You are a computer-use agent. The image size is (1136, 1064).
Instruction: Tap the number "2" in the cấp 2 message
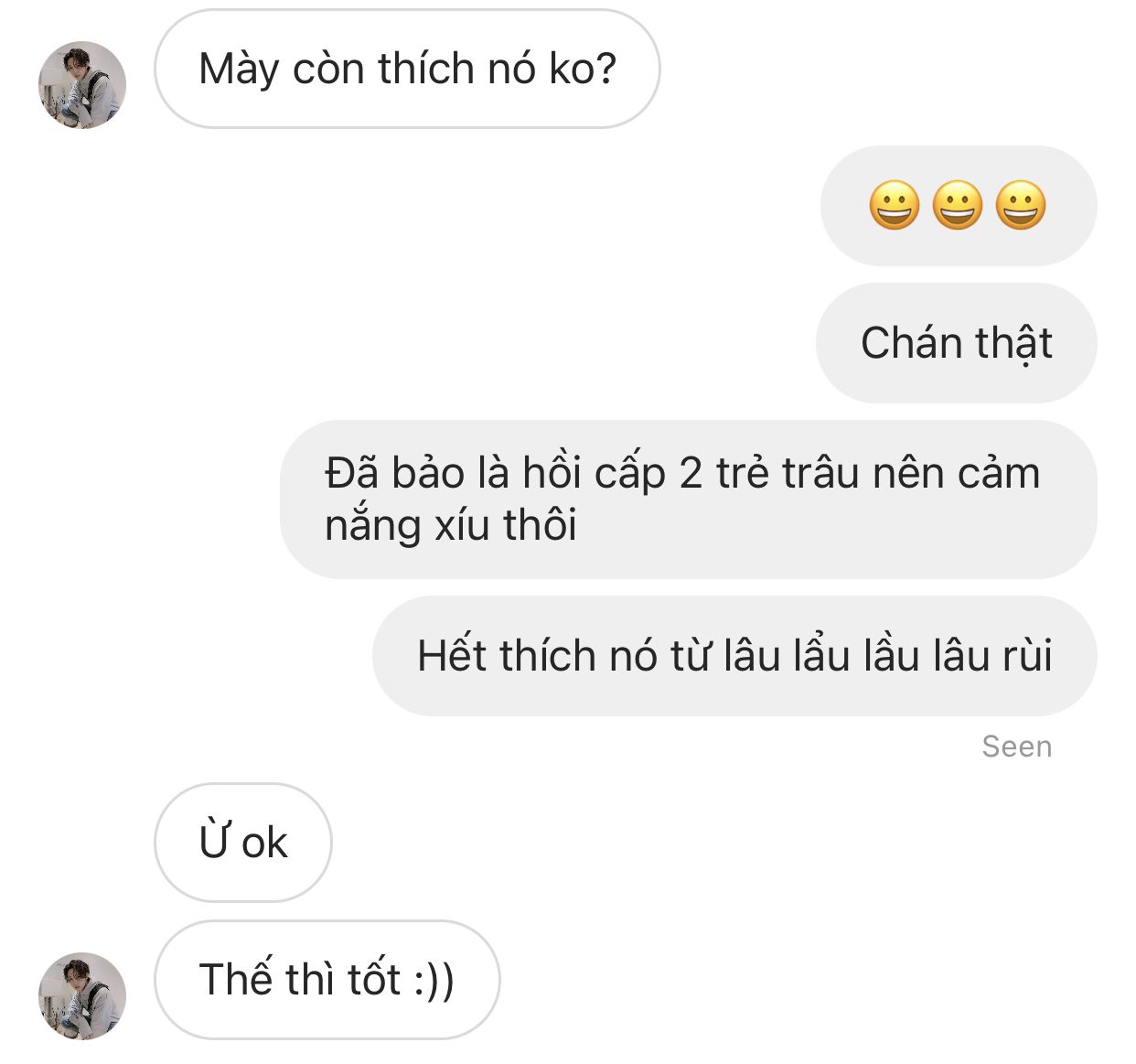pos(691,474)
